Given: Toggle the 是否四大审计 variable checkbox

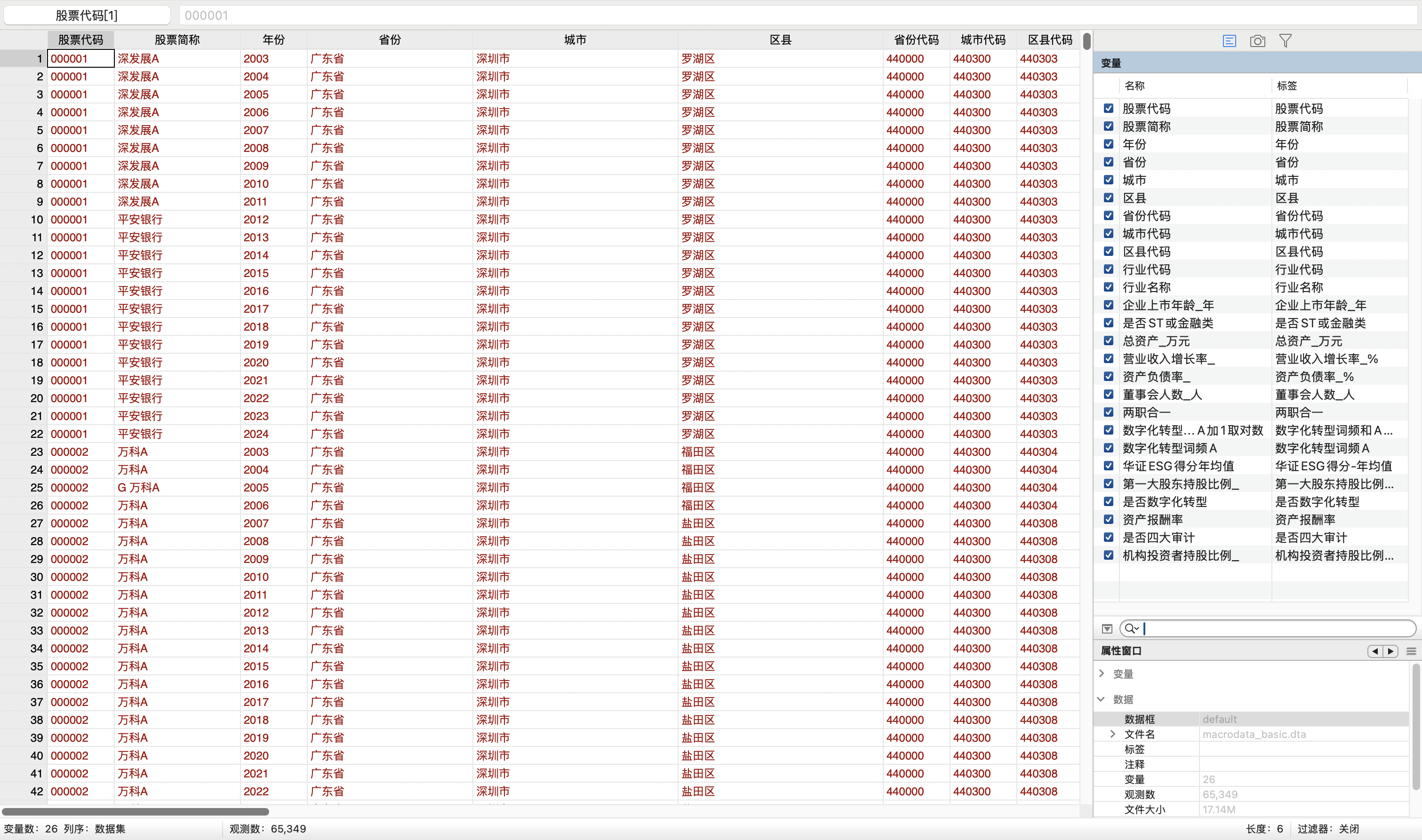Looking at the screenshot, I should coord(1108,537).
